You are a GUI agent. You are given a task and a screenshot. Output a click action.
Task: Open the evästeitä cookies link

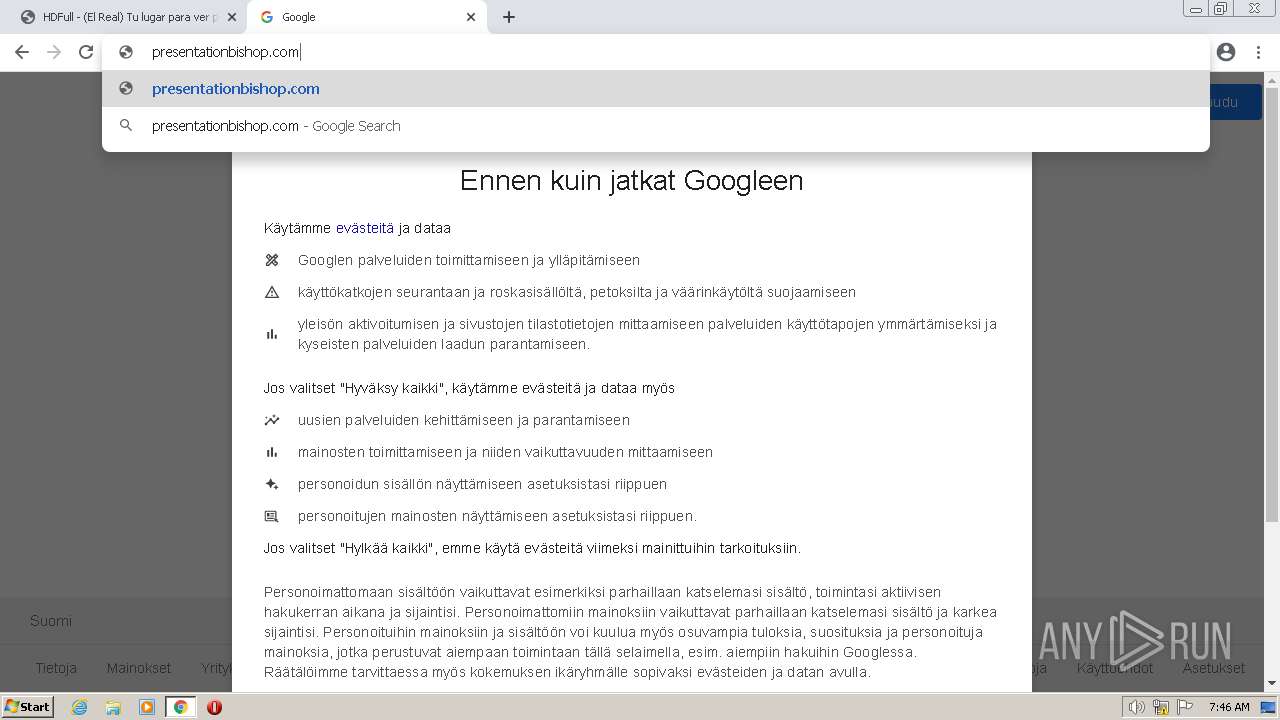point(365,228)
